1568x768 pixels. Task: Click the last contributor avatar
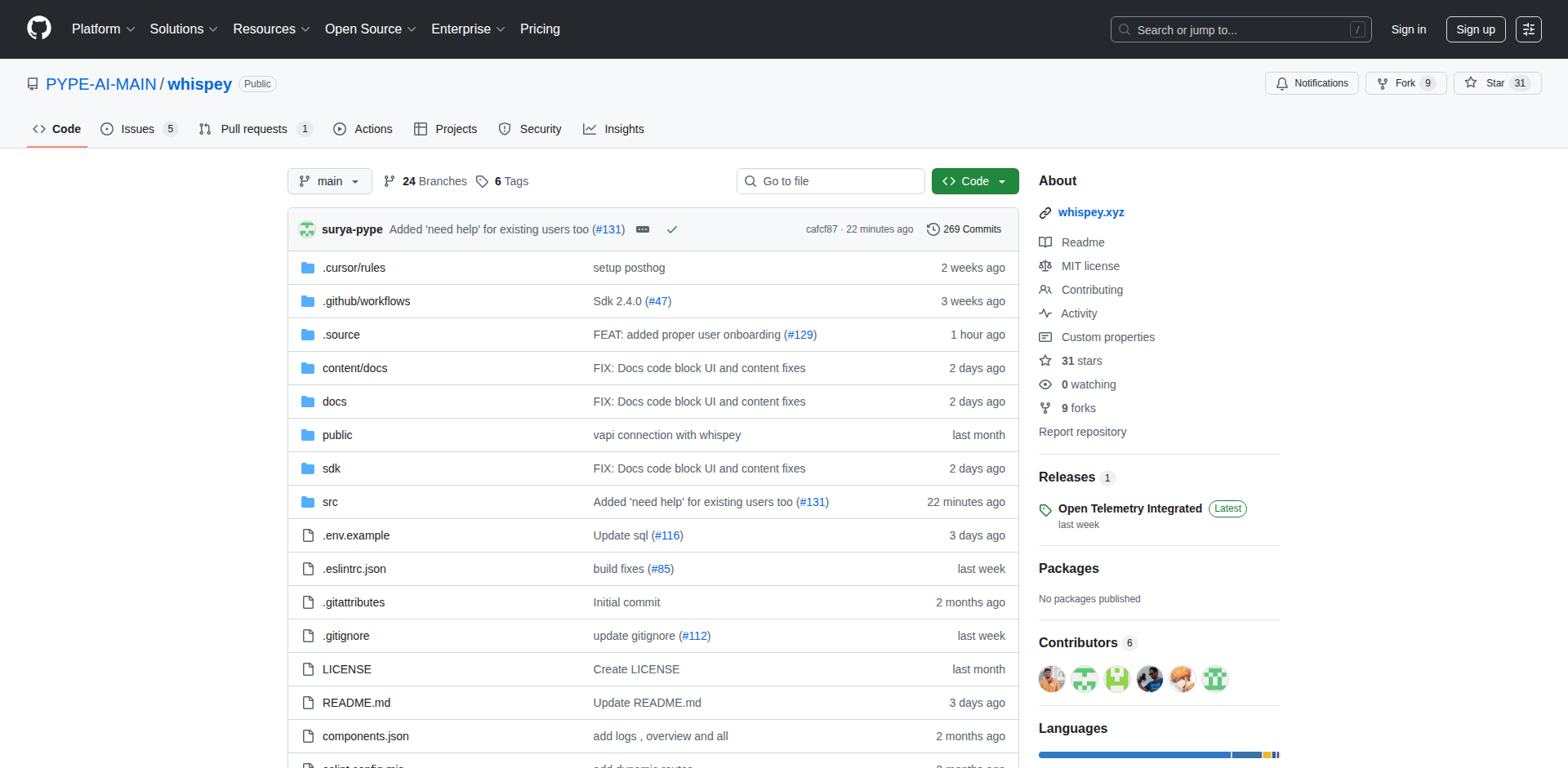pyautogui.click(x=1215, y=679)
